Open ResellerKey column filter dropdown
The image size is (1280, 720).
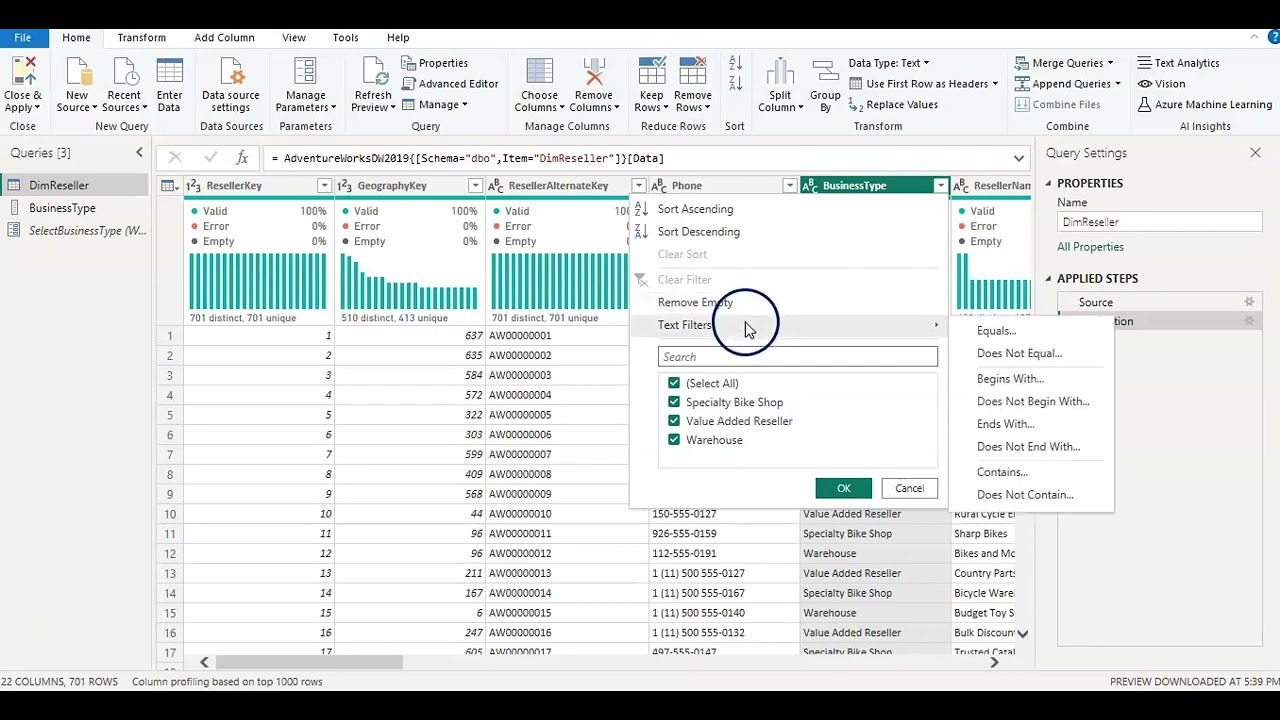pos(324,186)
